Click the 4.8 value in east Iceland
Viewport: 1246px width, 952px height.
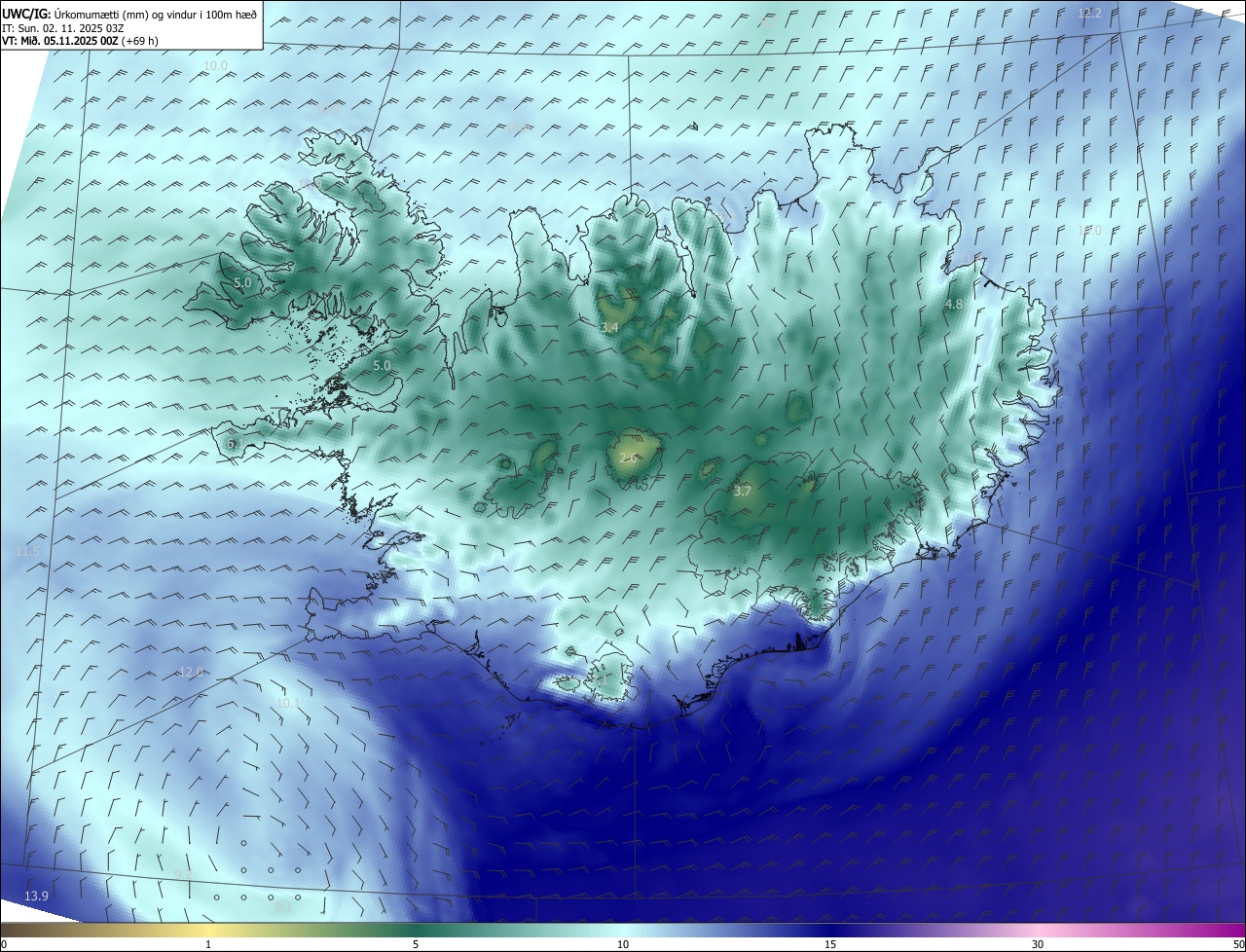(954, 305)
